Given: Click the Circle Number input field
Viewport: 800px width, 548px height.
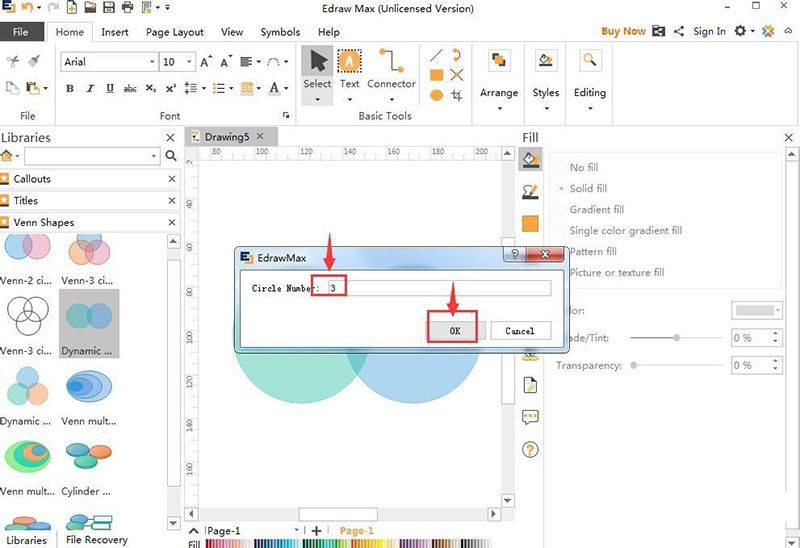Looking at the screenshot, I should [x=436, y=288].
